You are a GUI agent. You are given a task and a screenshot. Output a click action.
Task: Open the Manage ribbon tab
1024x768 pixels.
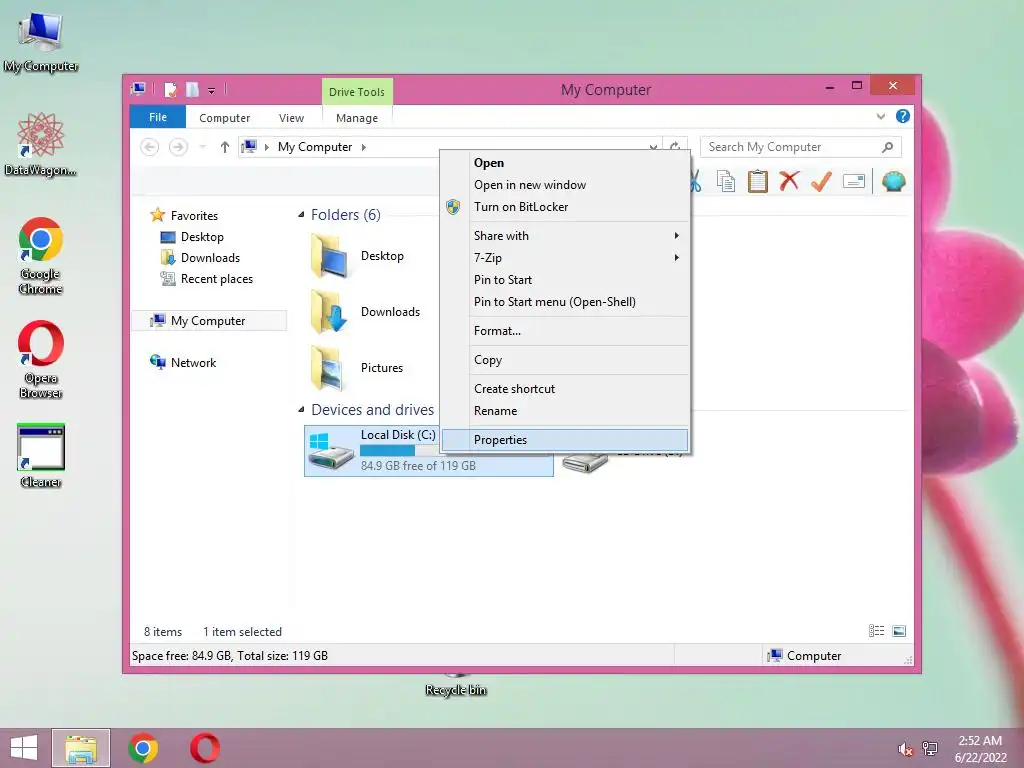(357, 118)
